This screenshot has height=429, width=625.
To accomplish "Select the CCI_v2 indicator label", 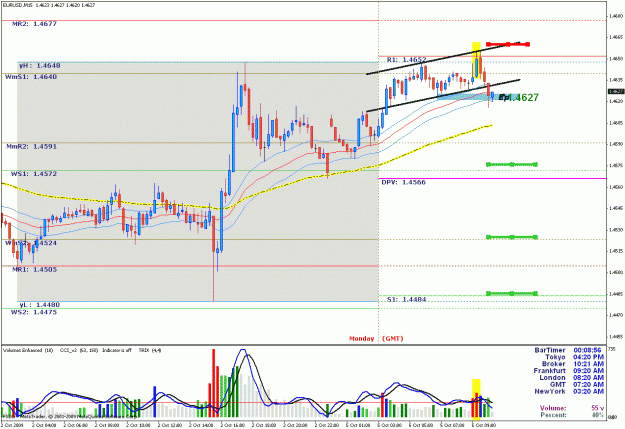I will point(78,350).
